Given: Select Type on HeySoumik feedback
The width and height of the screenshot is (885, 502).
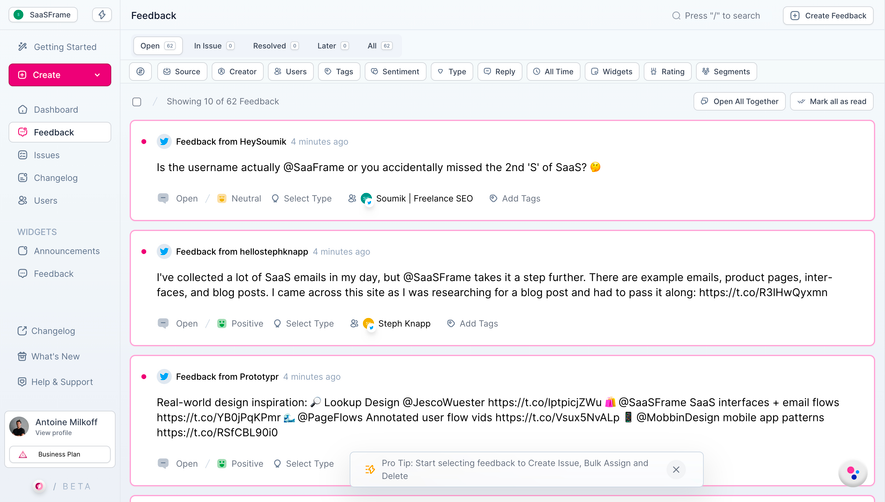Looking at the screenshot, I should click(301, 198).
